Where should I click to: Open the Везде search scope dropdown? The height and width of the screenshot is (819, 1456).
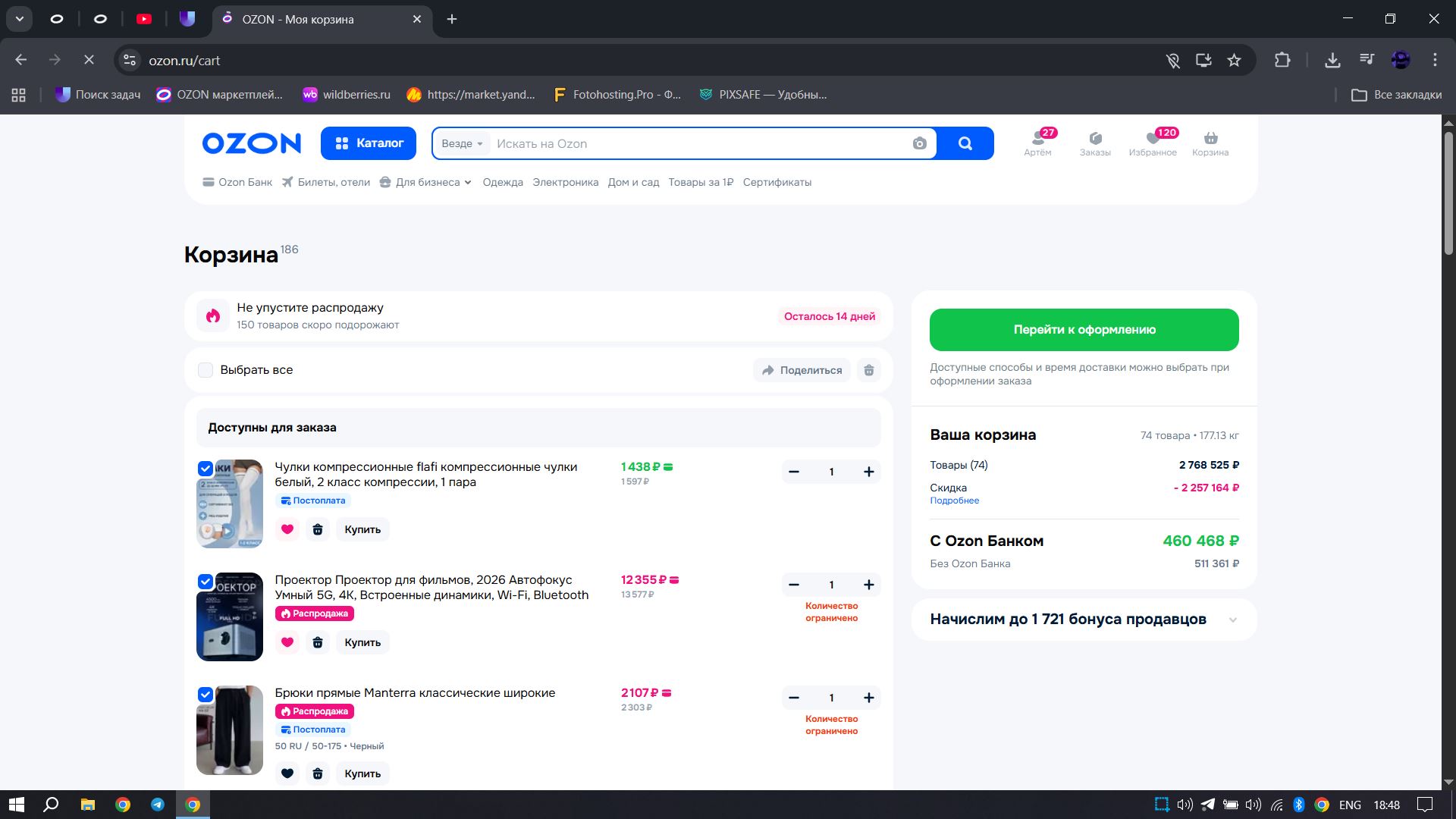[x=462, y=143]
